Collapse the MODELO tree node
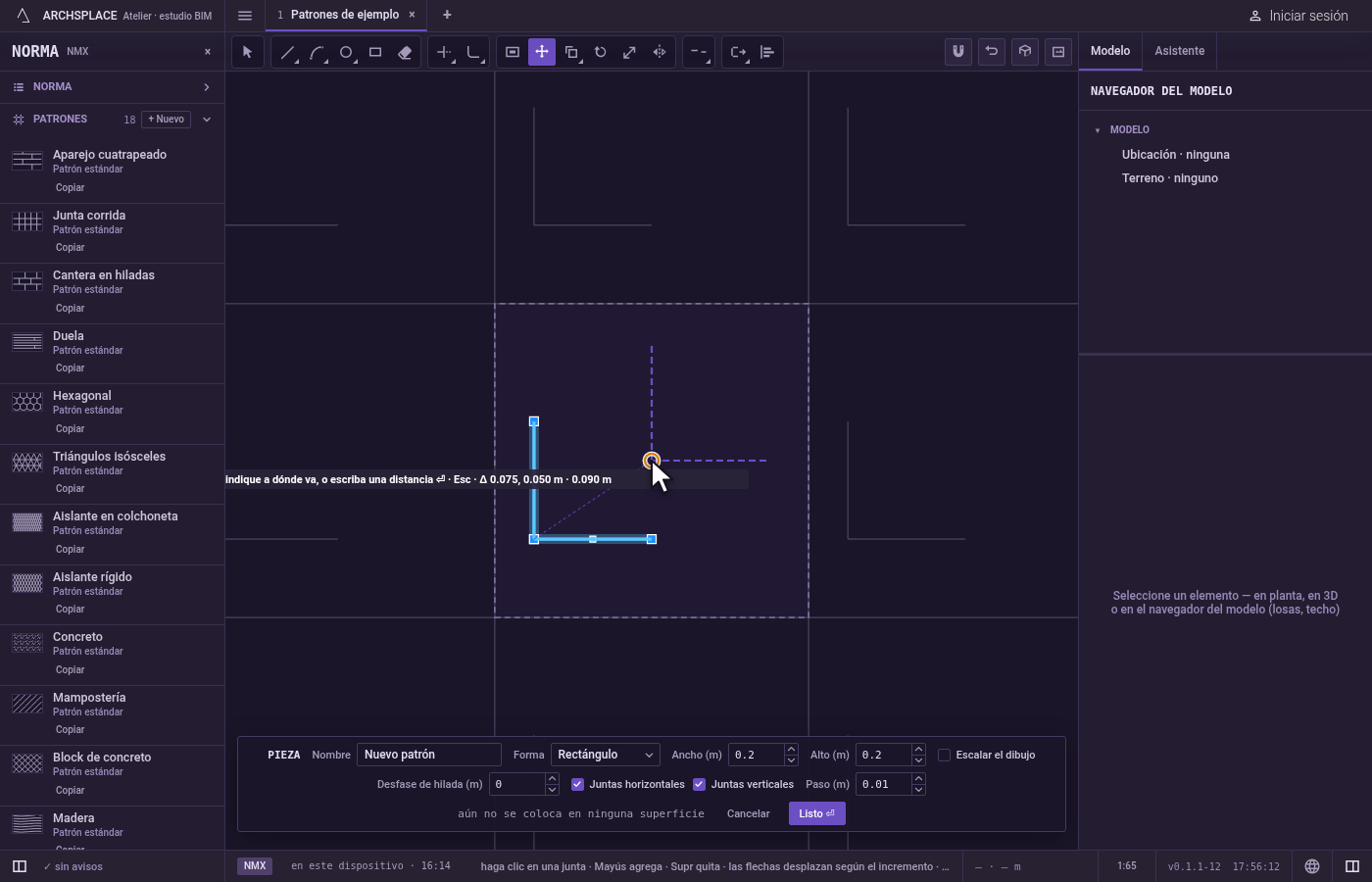Screen dimensions: 1372x882 click(x=1098, y=130)
